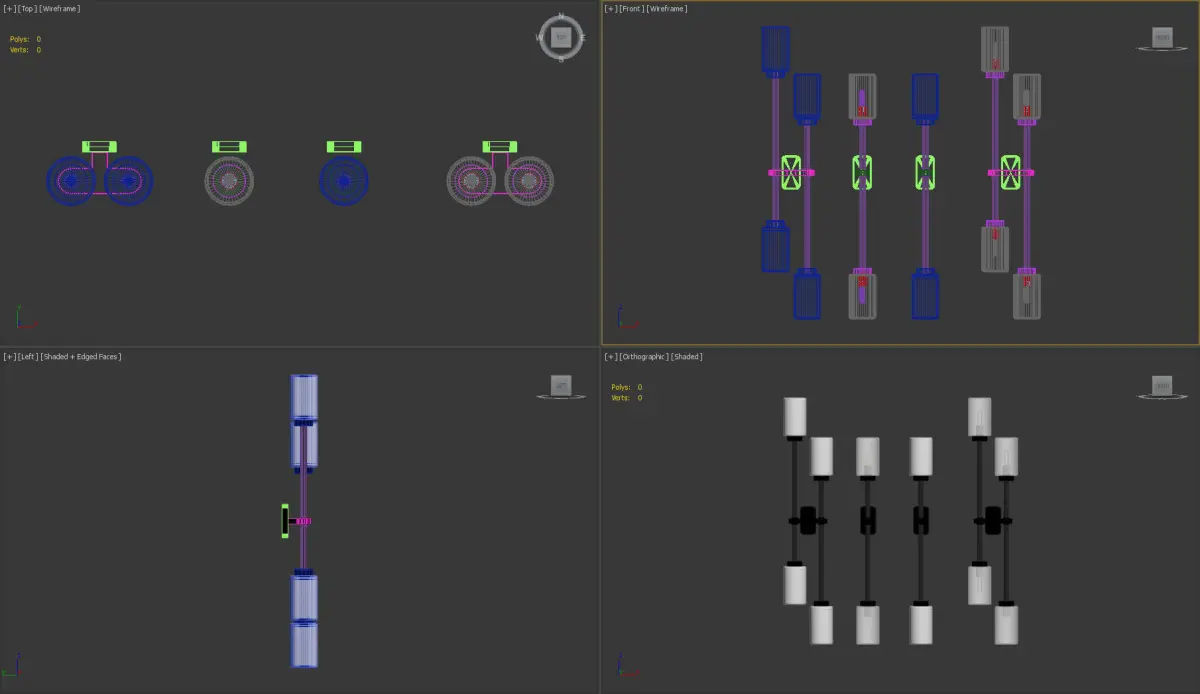
Task: Open the [Wireframe] menu in Top viewport
Action: (60, 9)
